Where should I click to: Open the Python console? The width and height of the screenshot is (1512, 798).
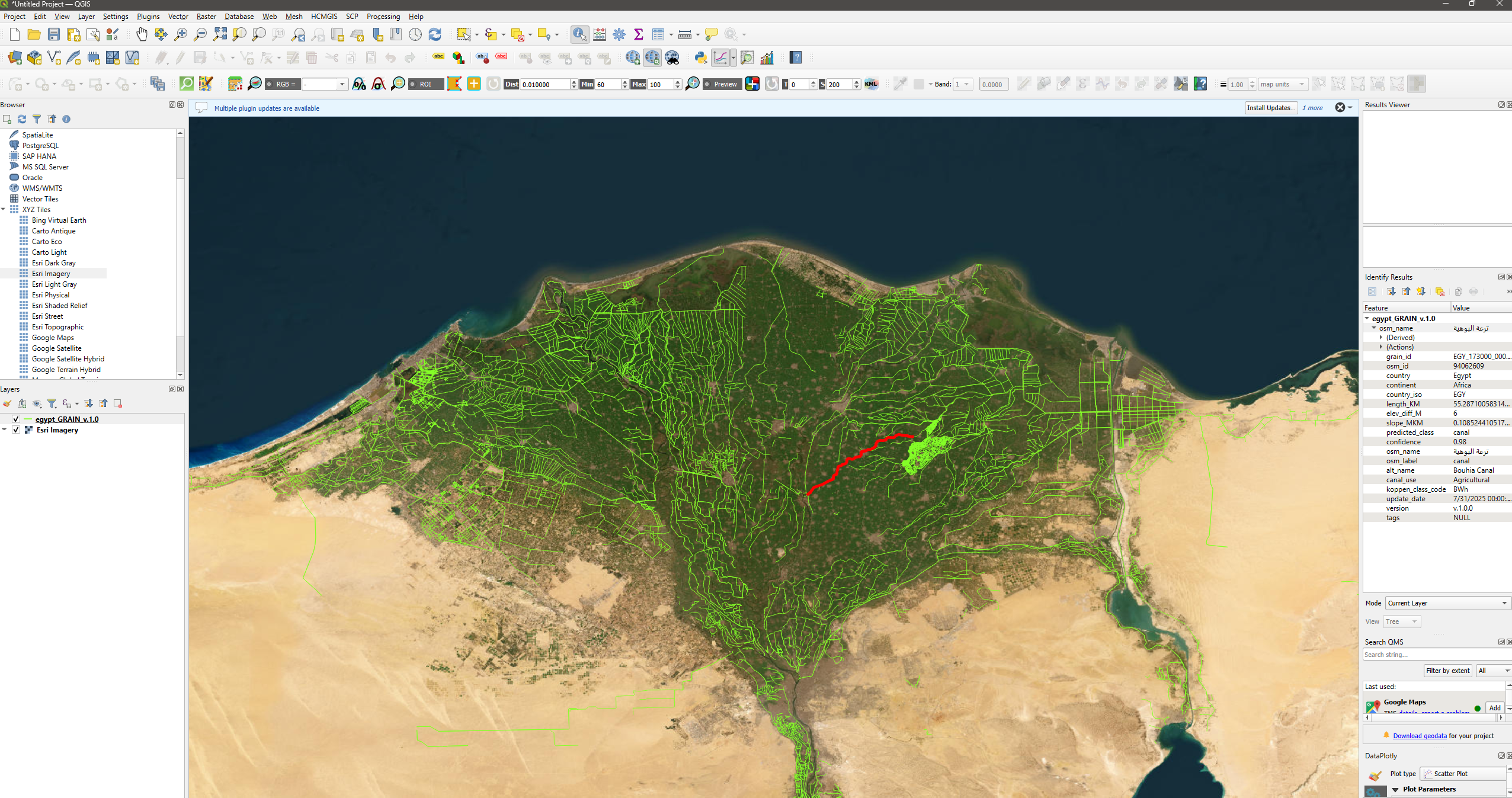701,57
